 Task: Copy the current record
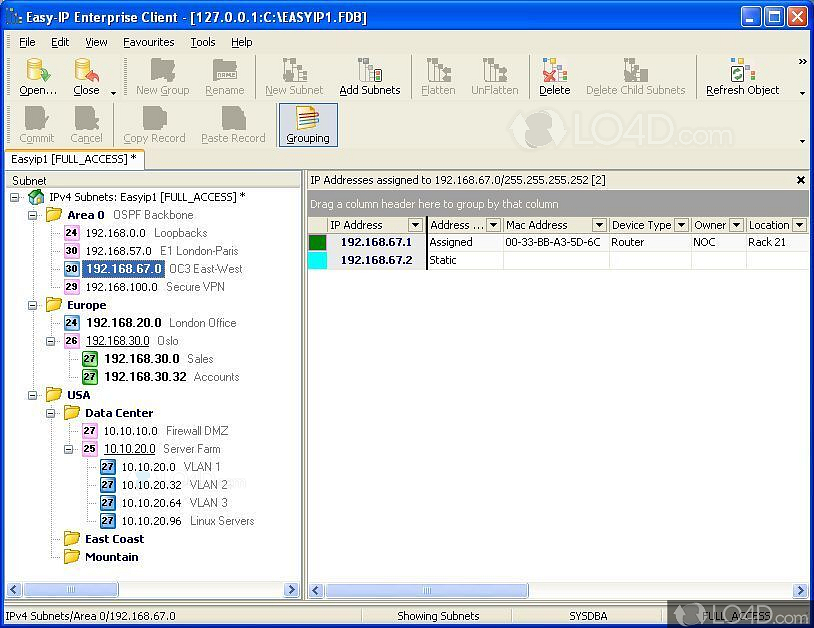pos(154,124)
